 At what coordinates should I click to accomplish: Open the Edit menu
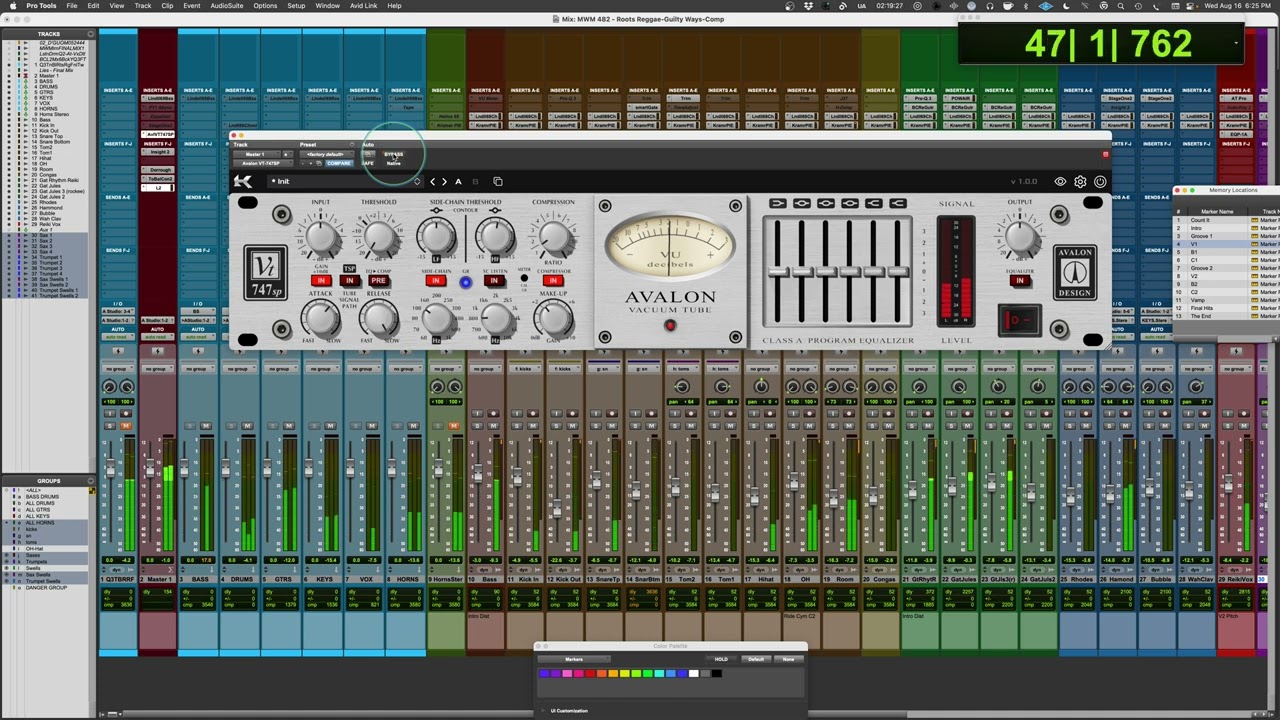(93, 6)
